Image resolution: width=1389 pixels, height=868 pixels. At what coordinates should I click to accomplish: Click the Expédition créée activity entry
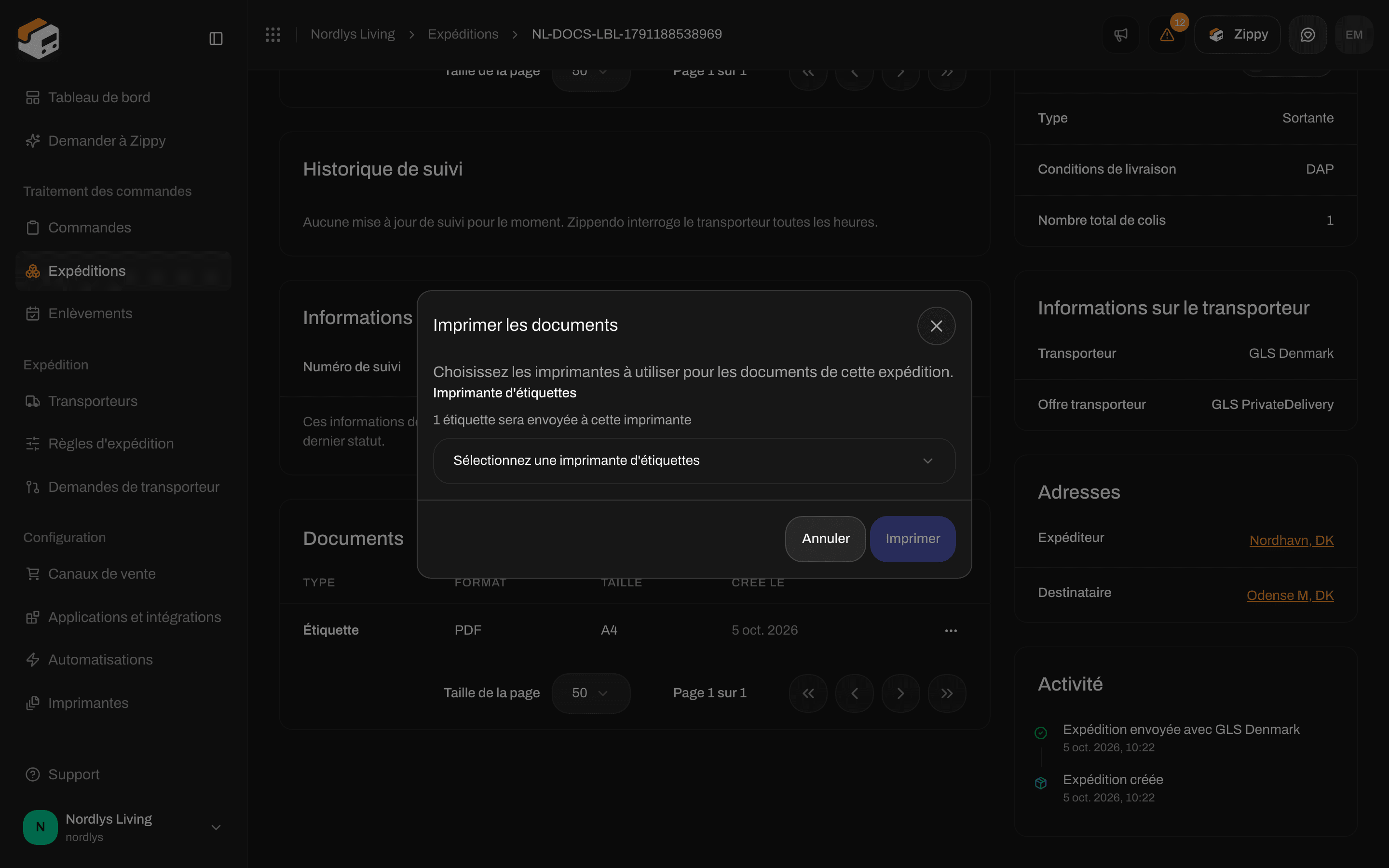(x=1112, y=780)
